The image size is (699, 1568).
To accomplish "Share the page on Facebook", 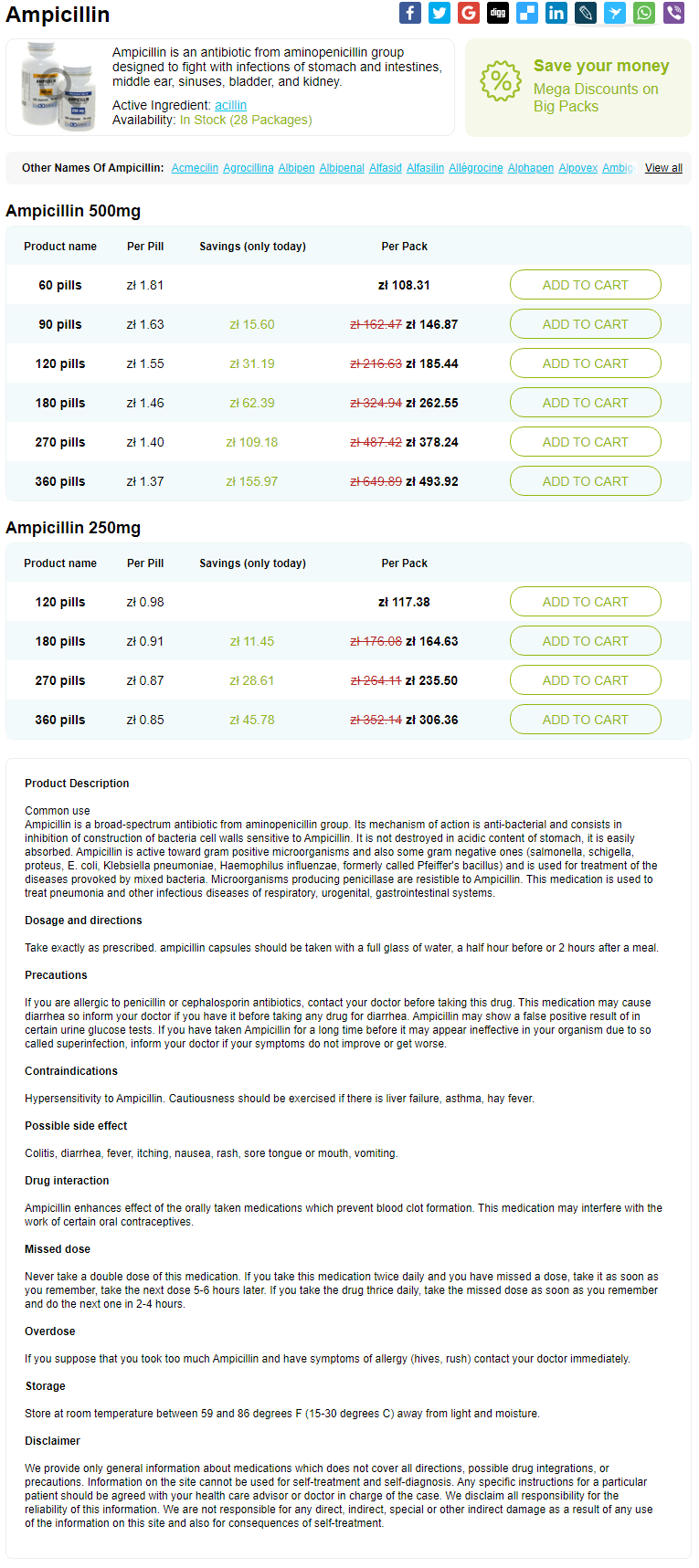I will tap(410, 13).
